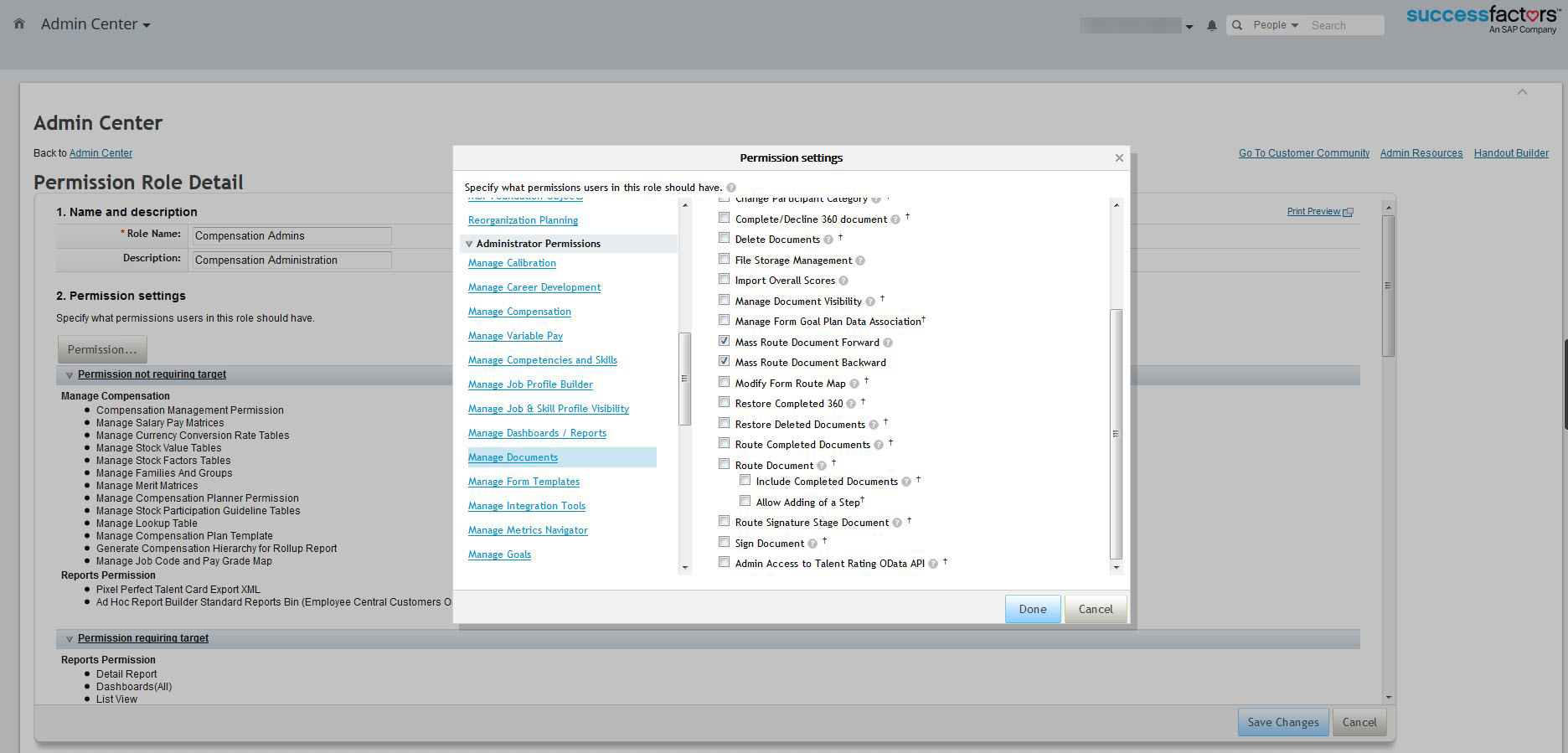
Task: Select Manage Compensation category
Action: pos(519,312)
